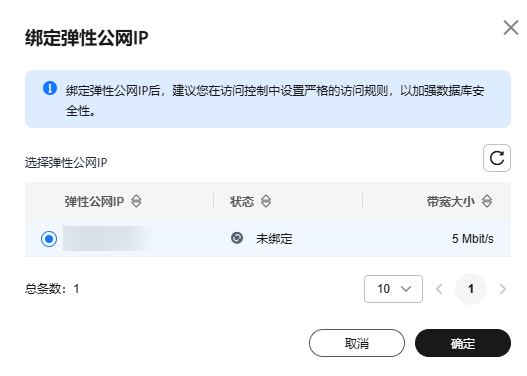Screen dimensions: 527x376
Task: Click the refresh icon above the table
Action: pyautogui.click(x=496, y=158)
